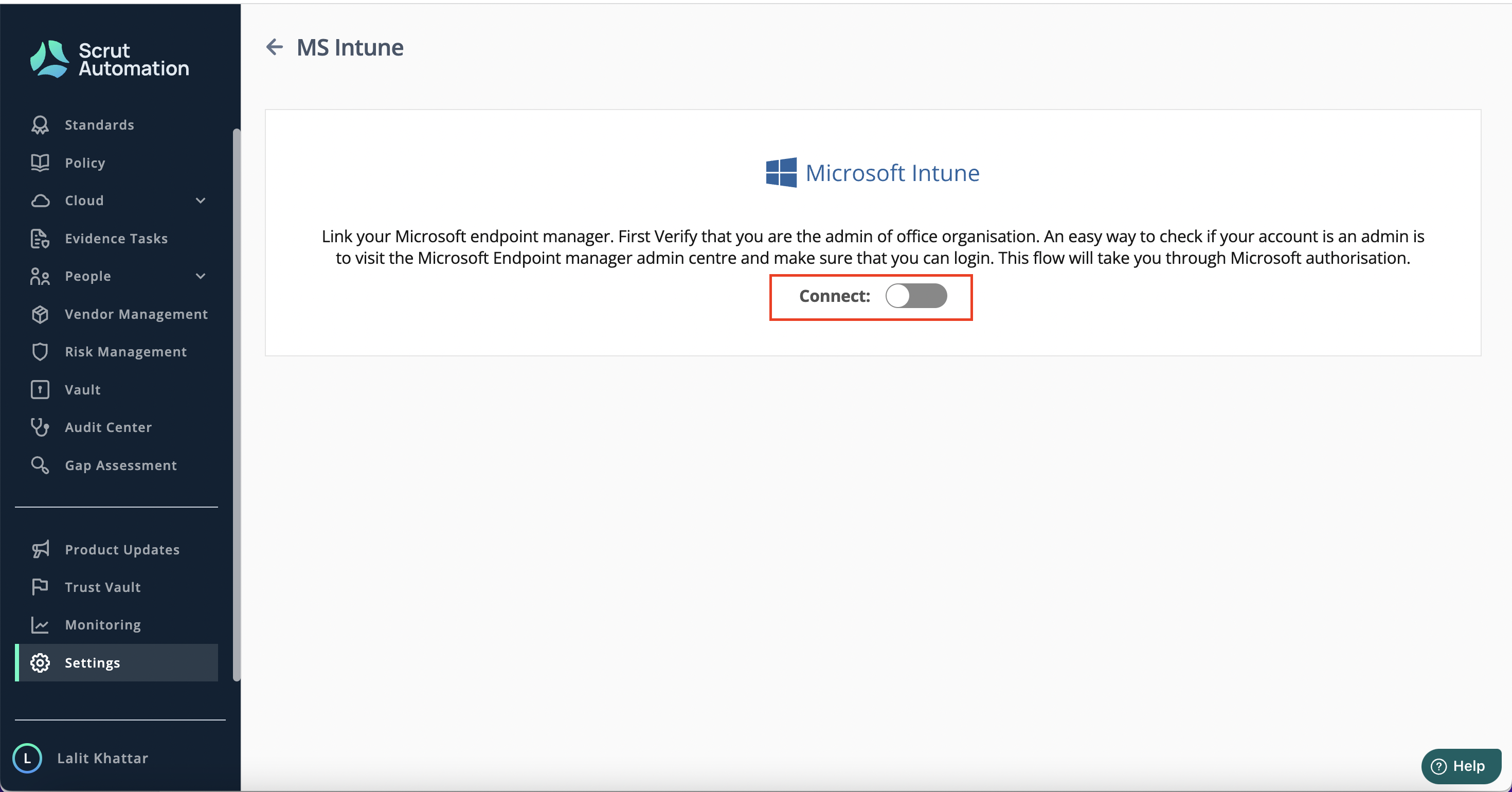Click the Scrut Automation logo
Viewport: 1512px width, 792px height.
pyautogui.click(x=110, y=59)
